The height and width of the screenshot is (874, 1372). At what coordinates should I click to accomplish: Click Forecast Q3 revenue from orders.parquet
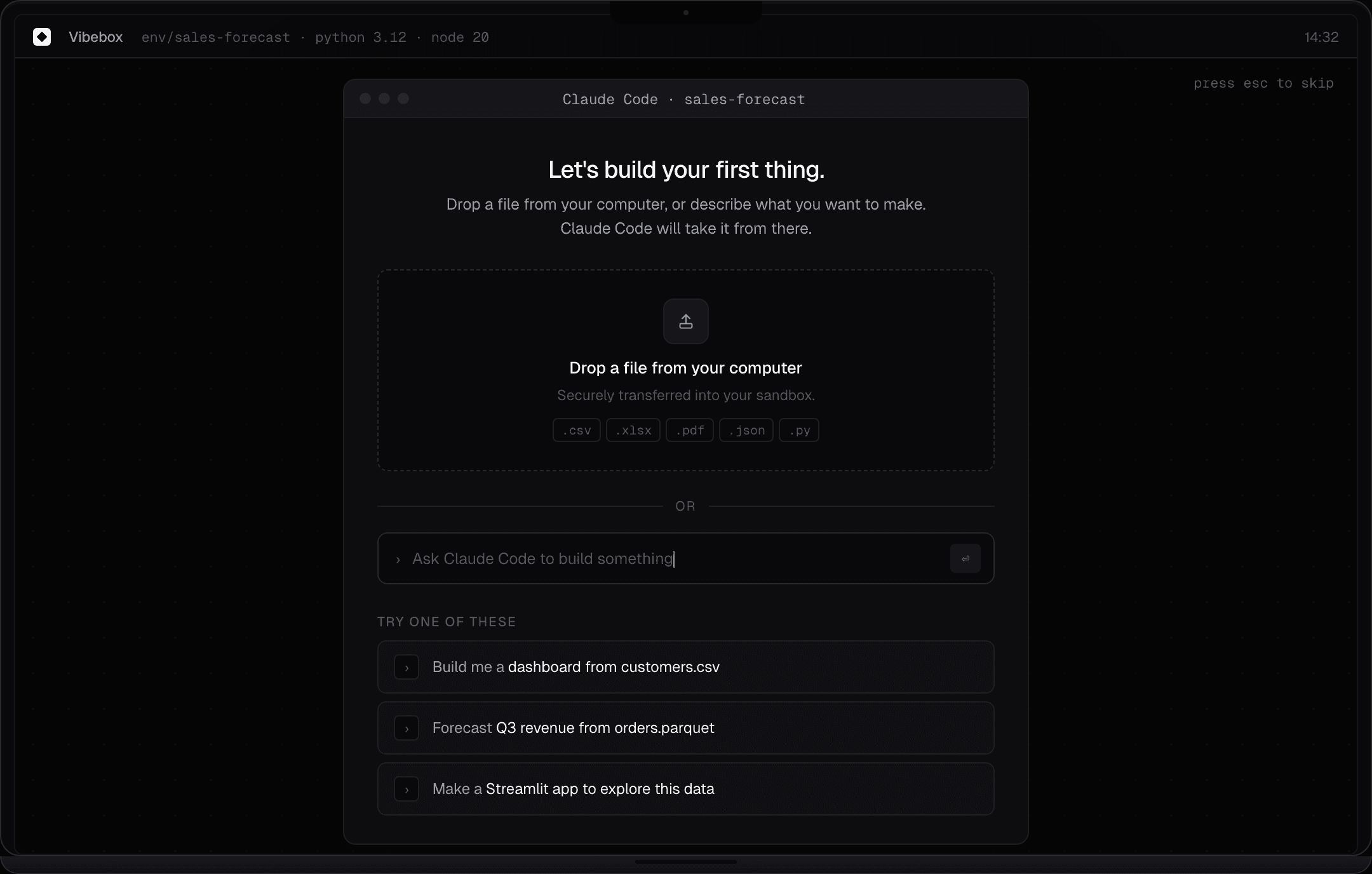572,728
